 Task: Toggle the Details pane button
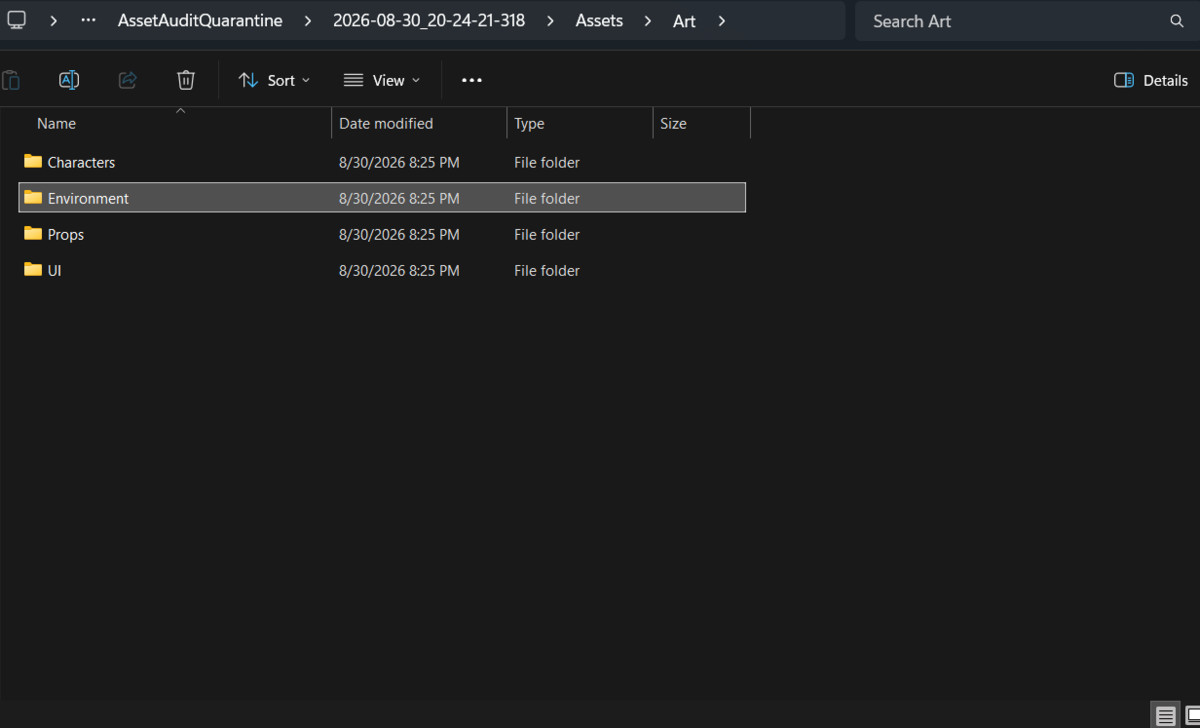coord(1151,80)
